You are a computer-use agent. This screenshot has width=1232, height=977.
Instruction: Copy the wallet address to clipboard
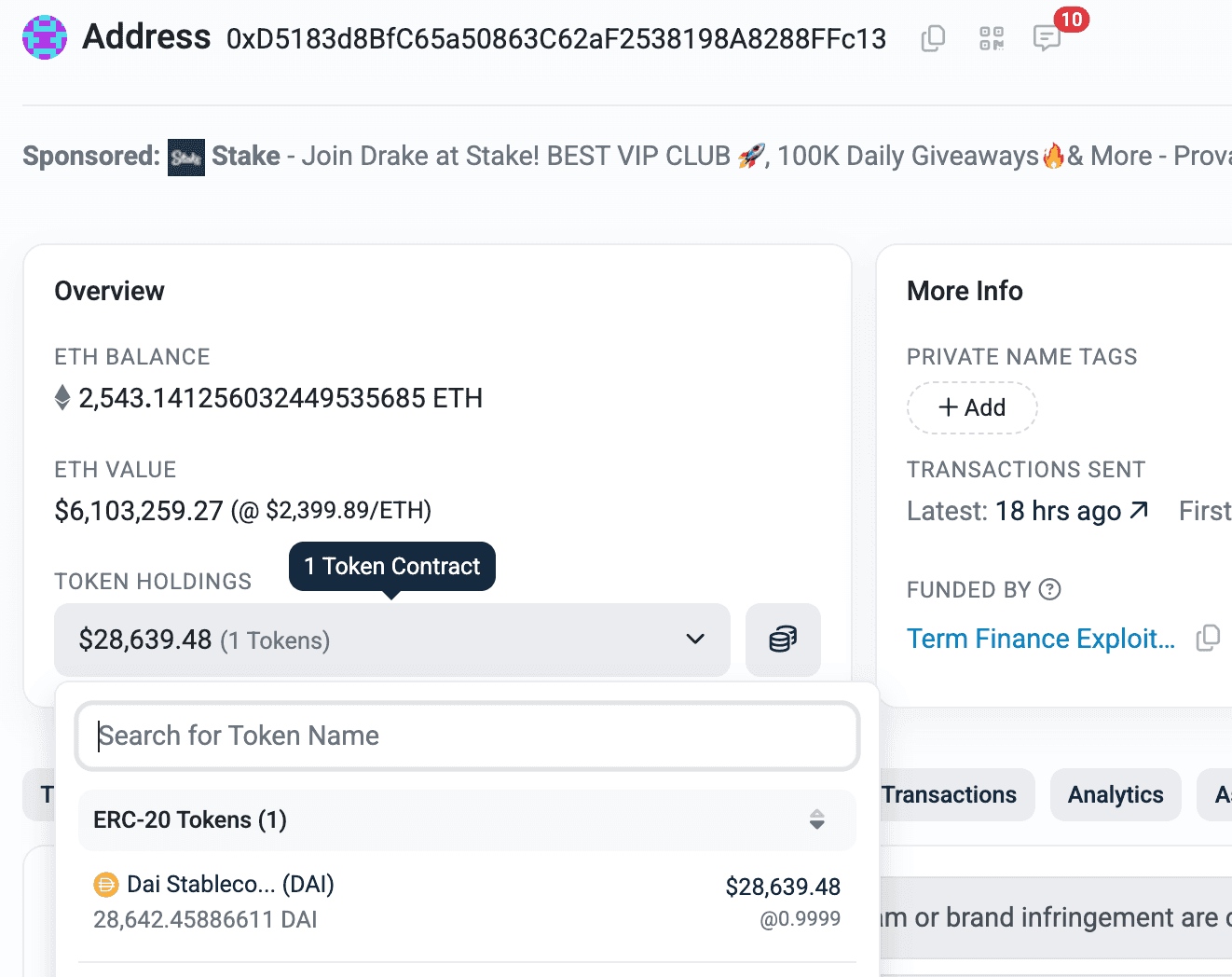933,38
